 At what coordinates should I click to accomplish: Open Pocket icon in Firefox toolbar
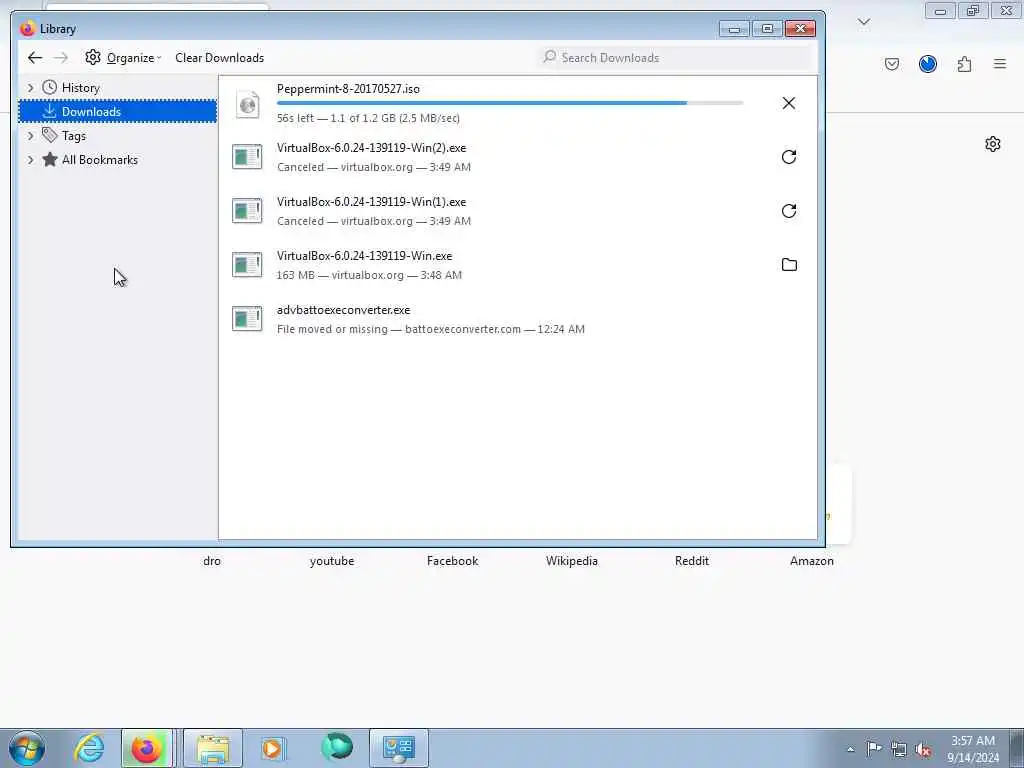[892, 64]
